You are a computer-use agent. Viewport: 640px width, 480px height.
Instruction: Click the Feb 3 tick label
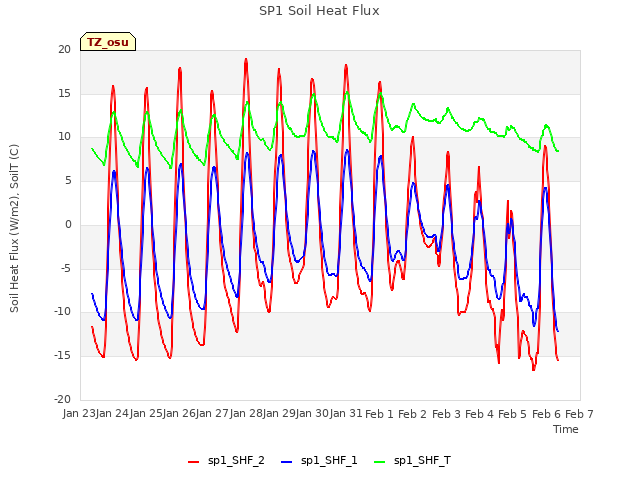(x=446, y=414)
